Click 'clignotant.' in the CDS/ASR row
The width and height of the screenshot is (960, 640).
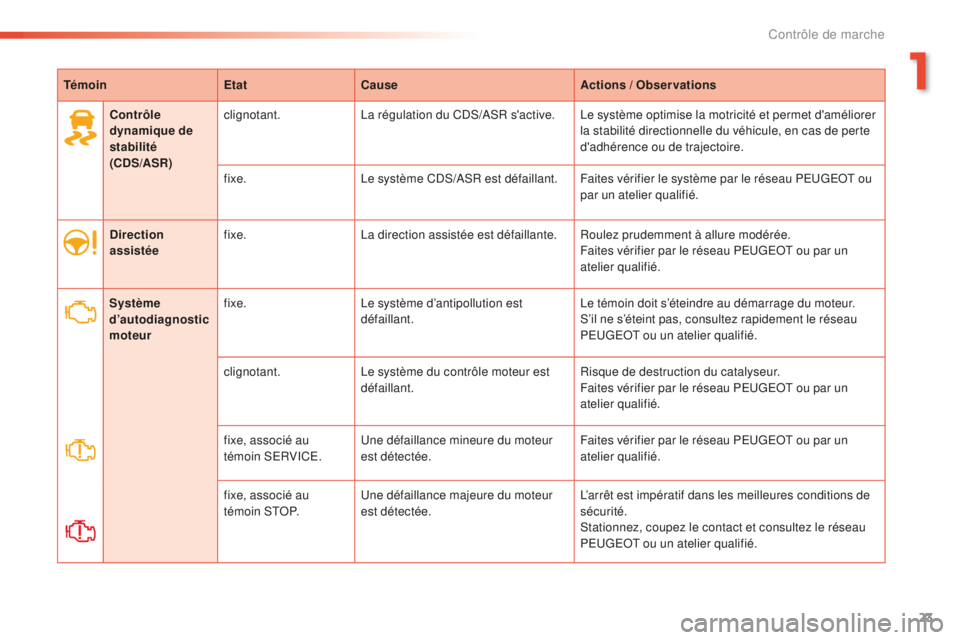pyautogui.click(x=252, y=115)
